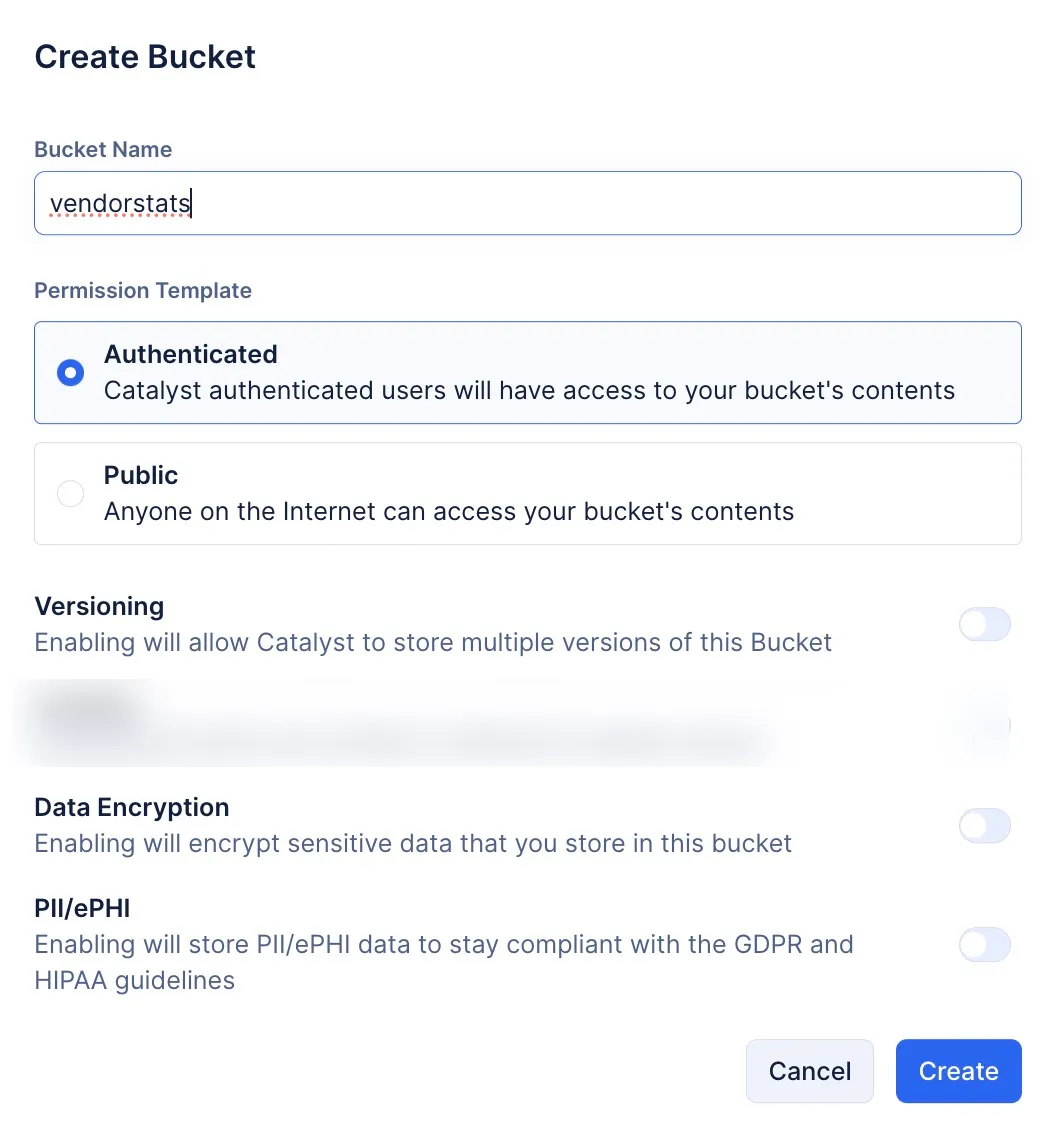The height and width of the screenshot is (1128, 1050).
Task: Select the Public radio button
Action: pyautogui.click(x=70, y=494)
